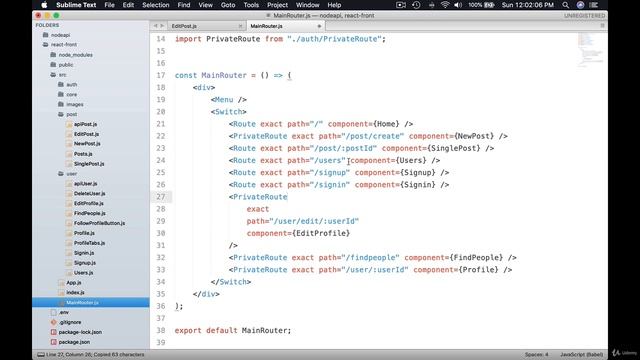The width and height of the screenshot is (640, 360).
Task: Open Signin.js in sidebar
Action: pyautogui.click(x=84, y=253)
